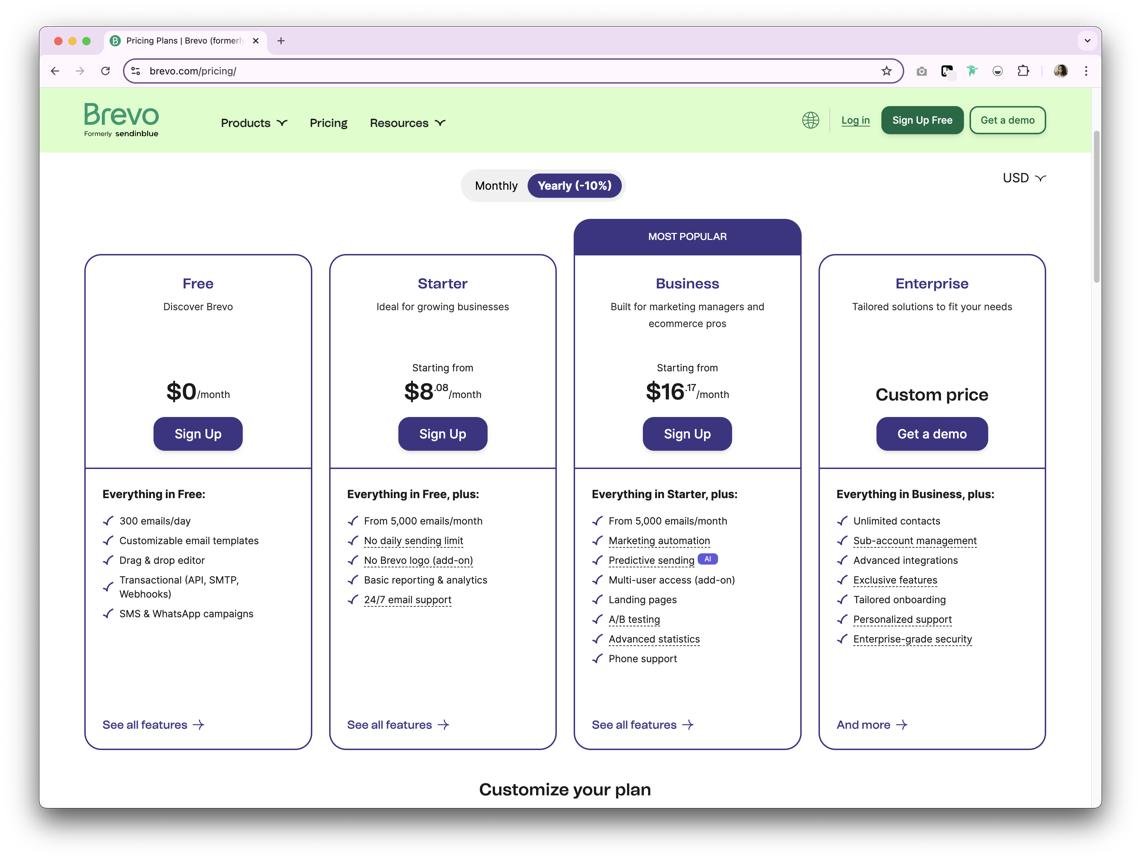This screenshot has height=860, width=1141.
Task: Click the browser forward arrow
Action: 80,71
